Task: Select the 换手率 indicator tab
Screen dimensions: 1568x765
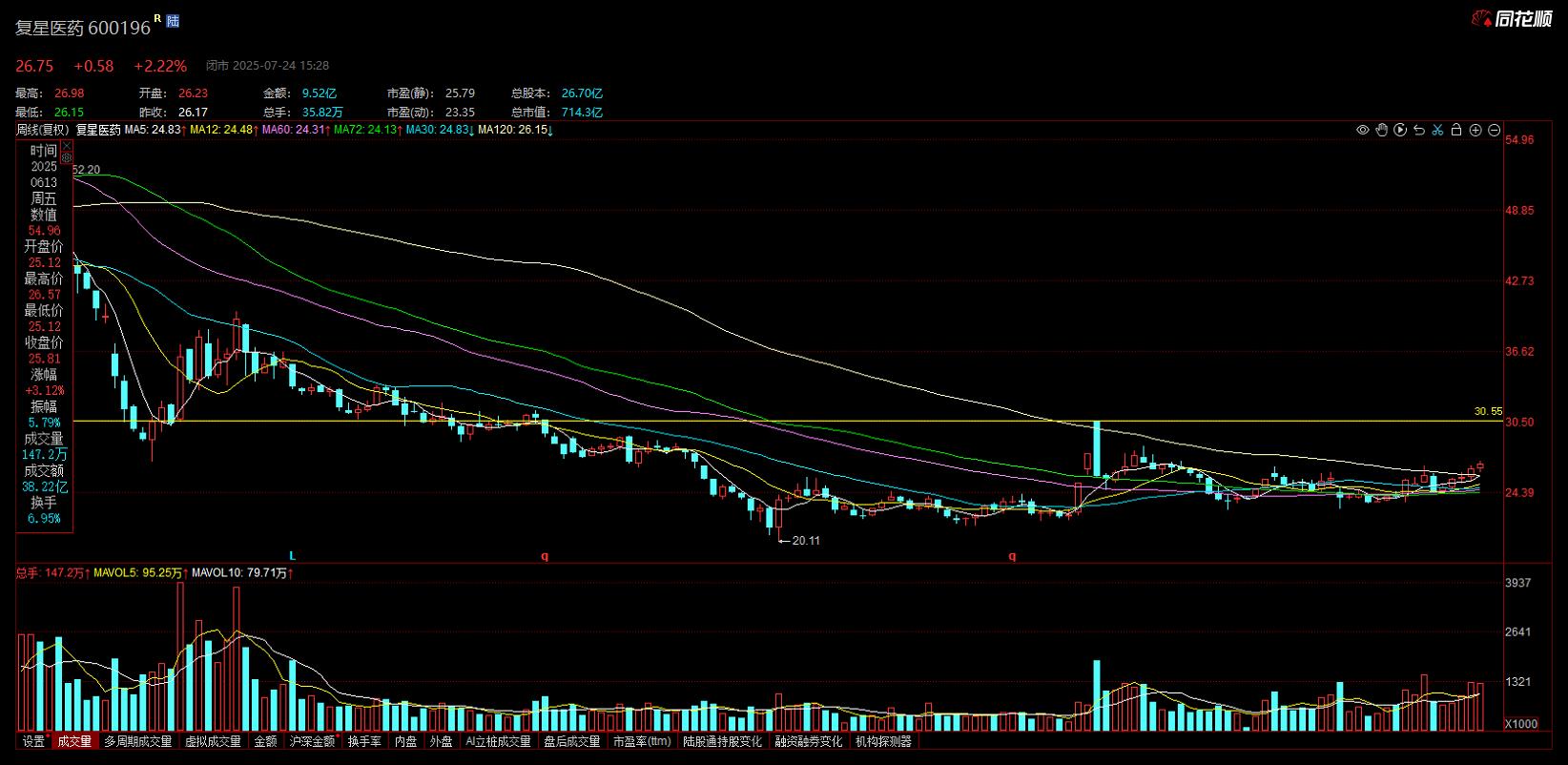Action: pyautogui.click(x=364, y=741)
